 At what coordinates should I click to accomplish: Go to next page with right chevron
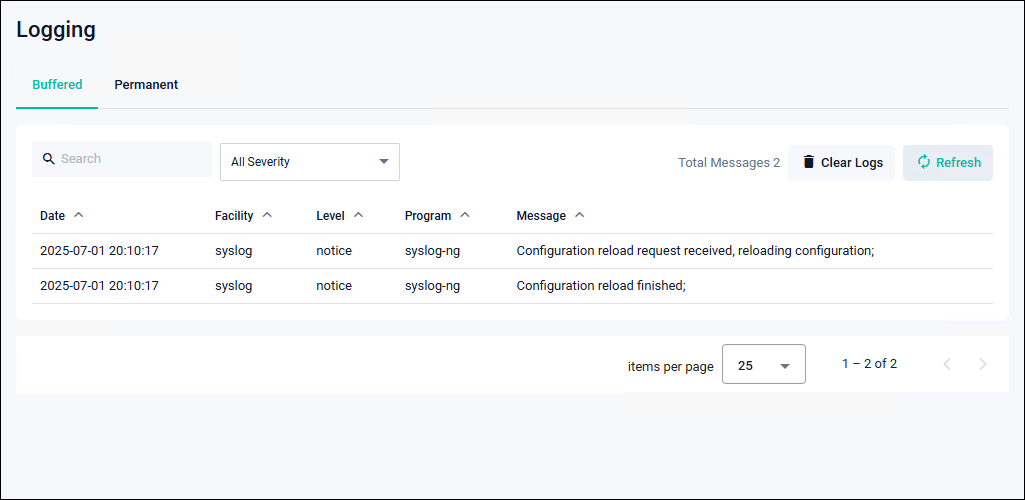coord(982,364)
